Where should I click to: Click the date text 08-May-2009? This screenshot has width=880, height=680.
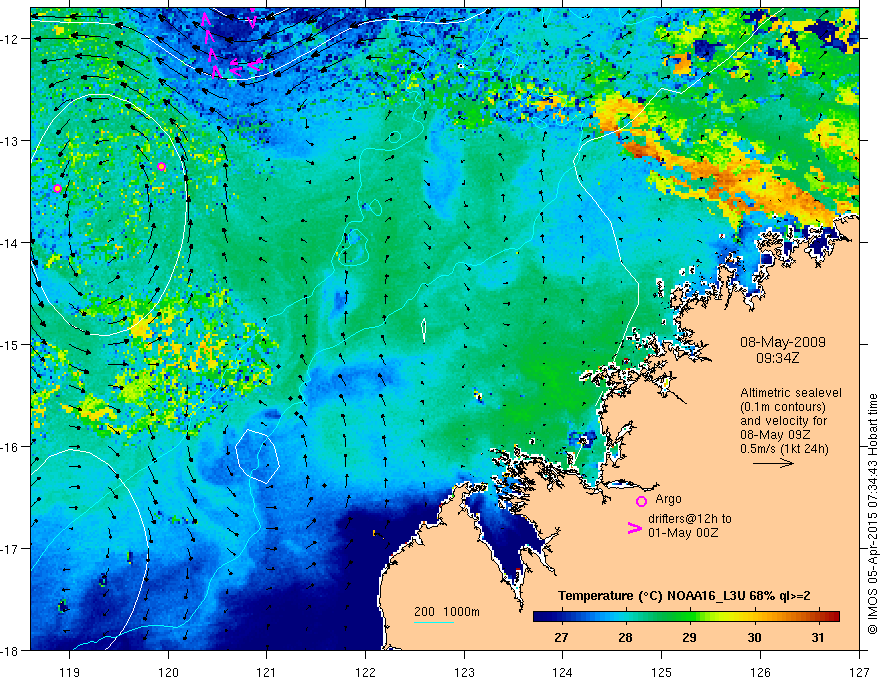[x=783, y=342]
